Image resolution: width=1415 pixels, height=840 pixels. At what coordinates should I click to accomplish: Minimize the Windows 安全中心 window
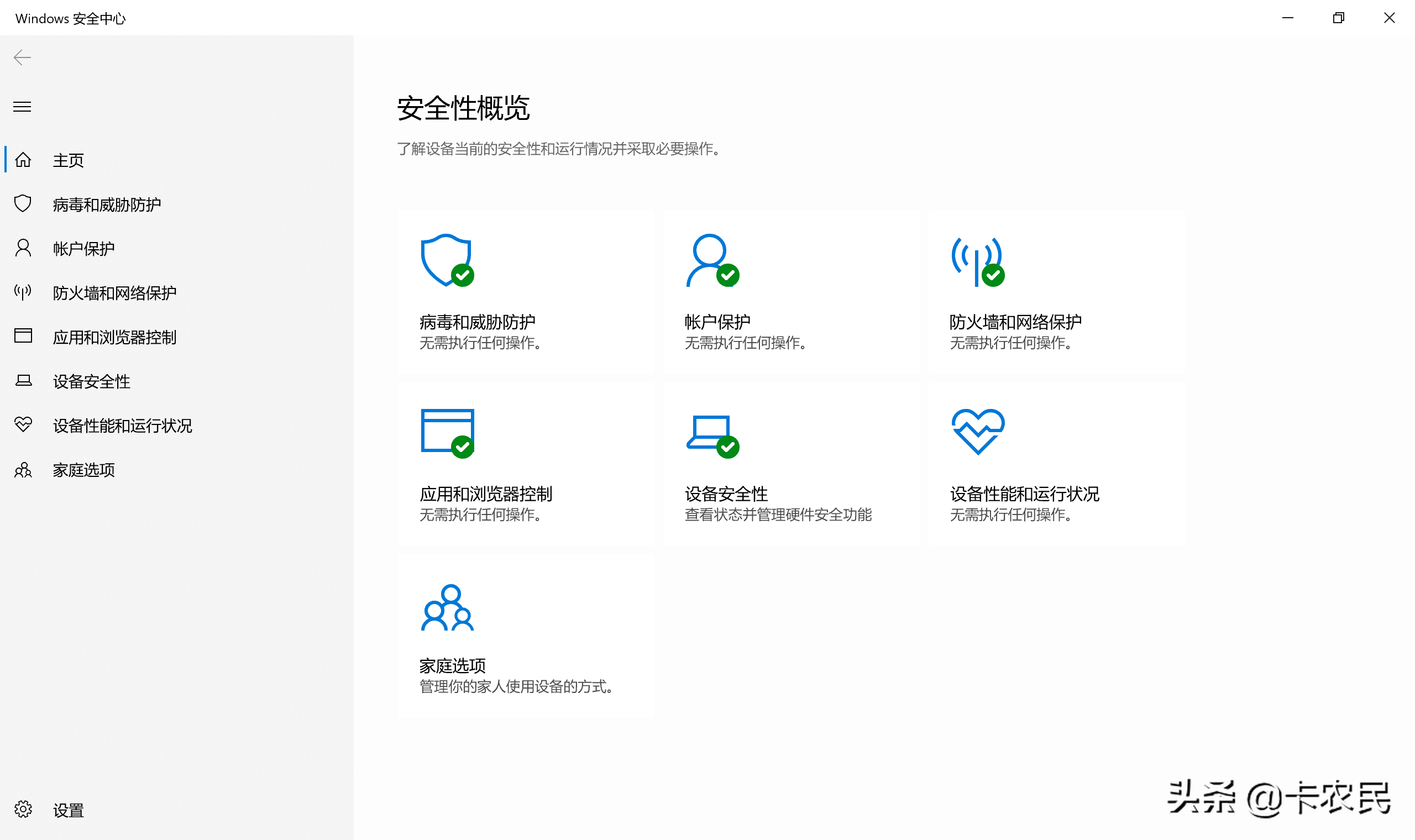1288,18
